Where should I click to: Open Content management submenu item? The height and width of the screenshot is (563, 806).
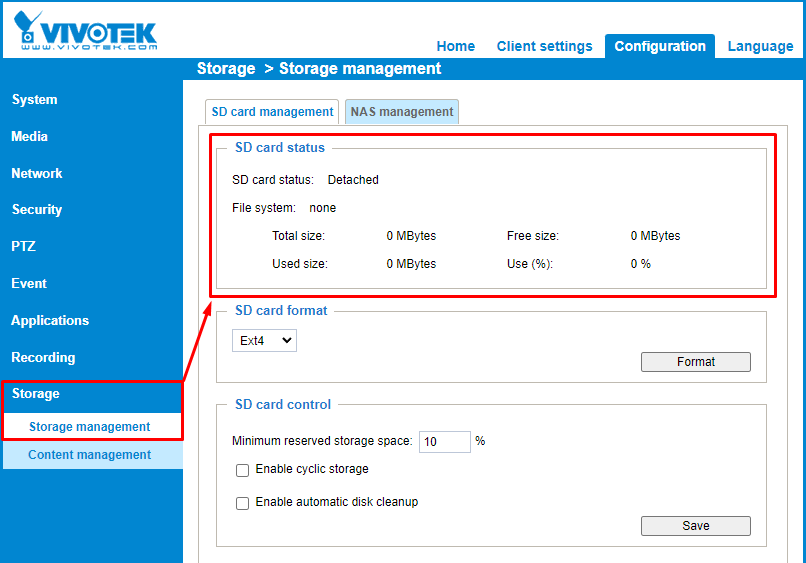(89, 455)
